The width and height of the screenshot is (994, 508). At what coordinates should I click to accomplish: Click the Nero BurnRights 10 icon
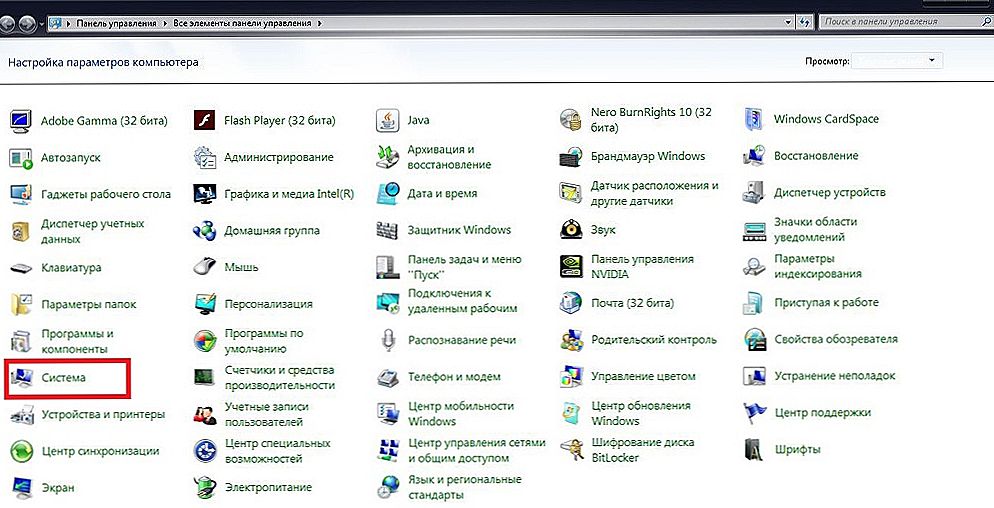(x=571, y=119)
